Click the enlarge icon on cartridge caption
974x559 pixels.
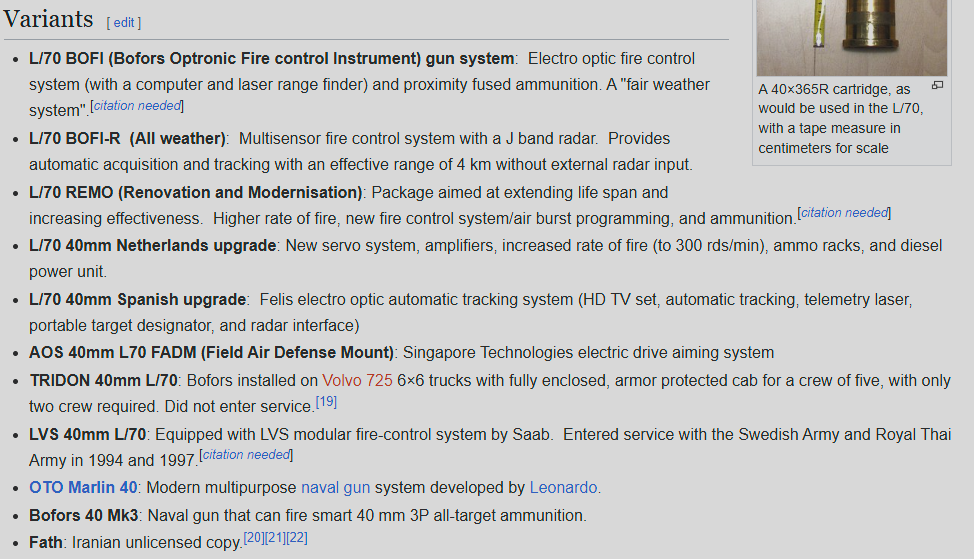coord(937,86)
